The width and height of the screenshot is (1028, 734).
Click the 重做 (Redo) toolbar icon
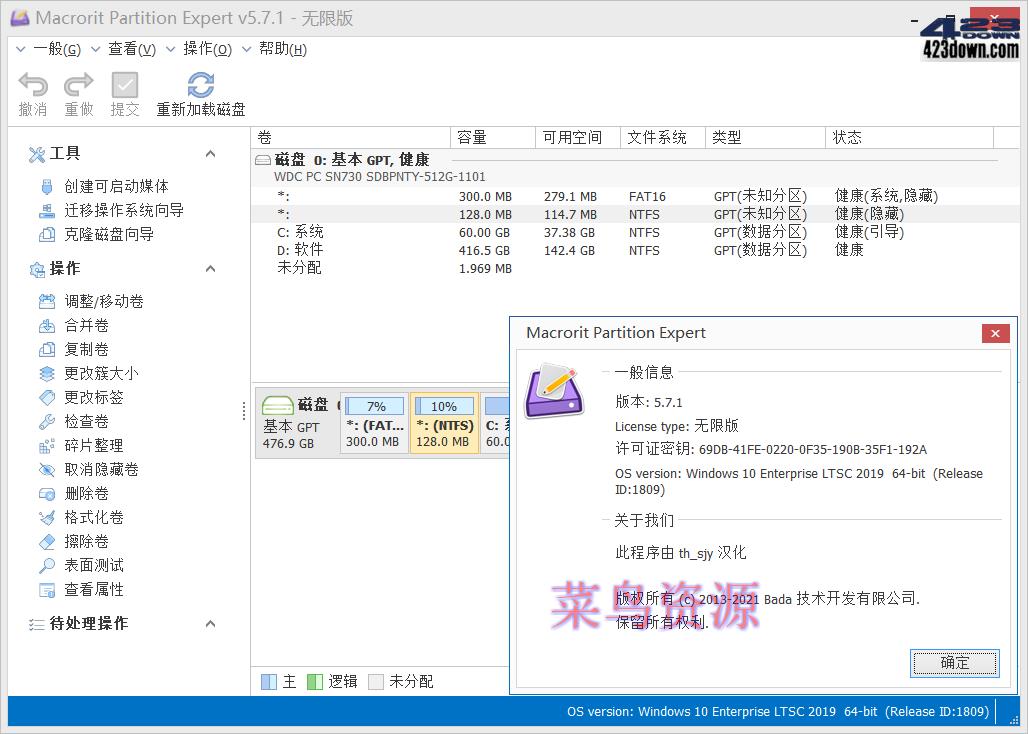(x=78, y=92)
